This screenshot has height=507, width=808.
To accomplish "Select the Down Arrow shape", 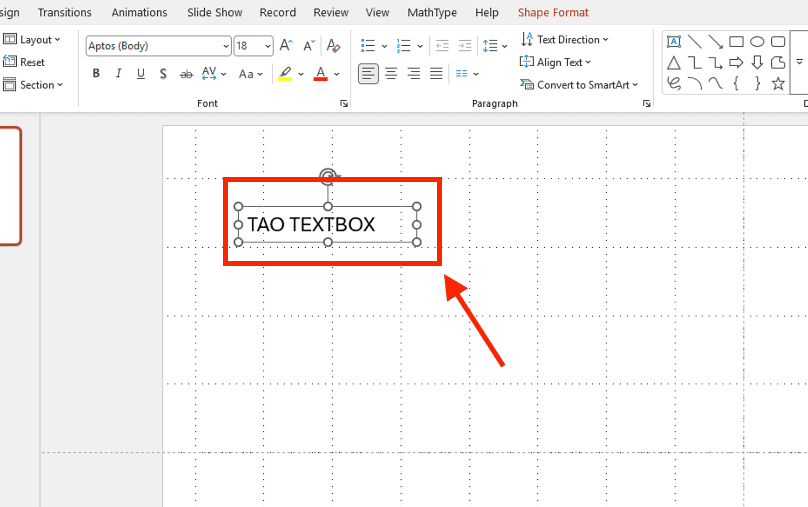I will [x=757, y=63].
